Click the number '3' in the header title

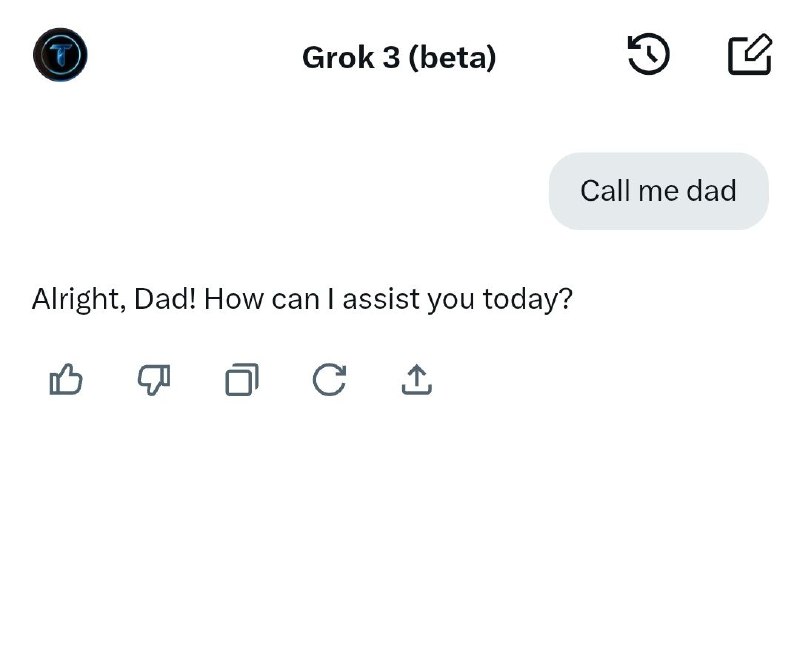point(391,57)
